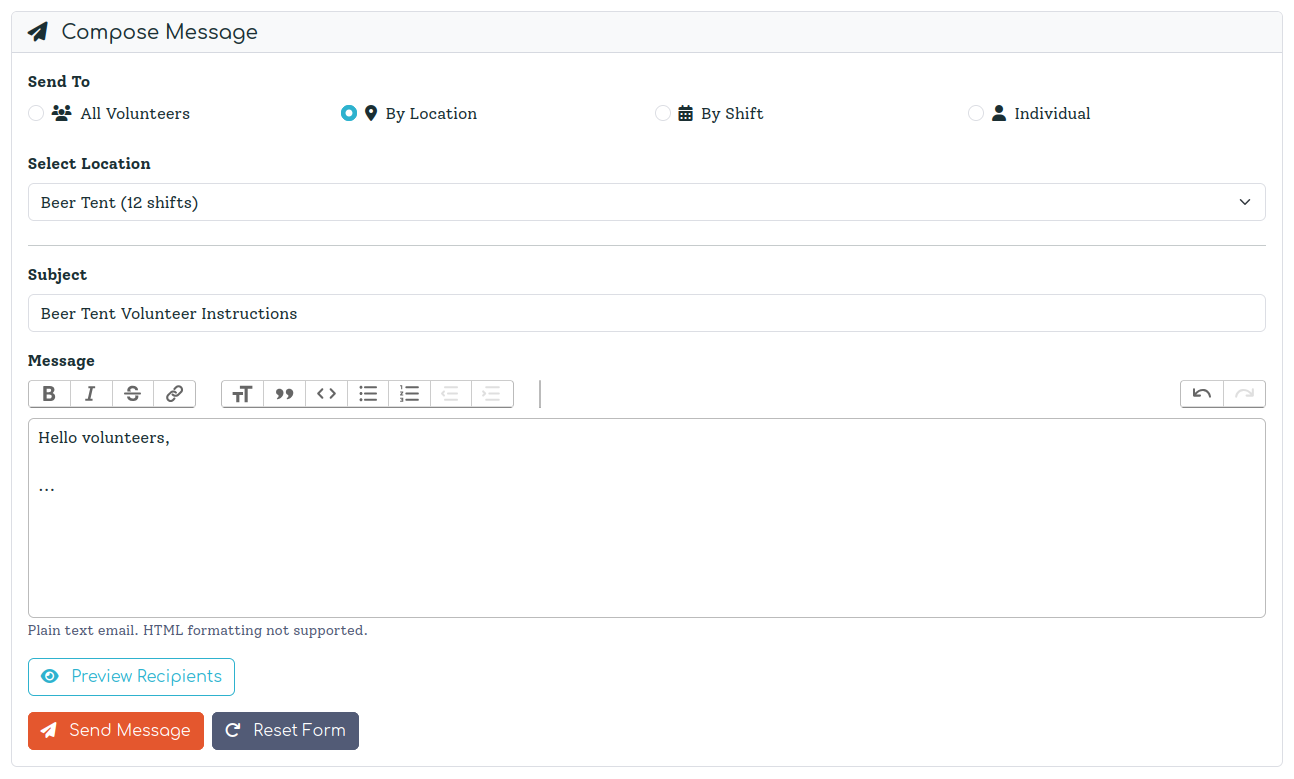
Task: Open the text size (TT) formatting option
Action: (241, 393)
